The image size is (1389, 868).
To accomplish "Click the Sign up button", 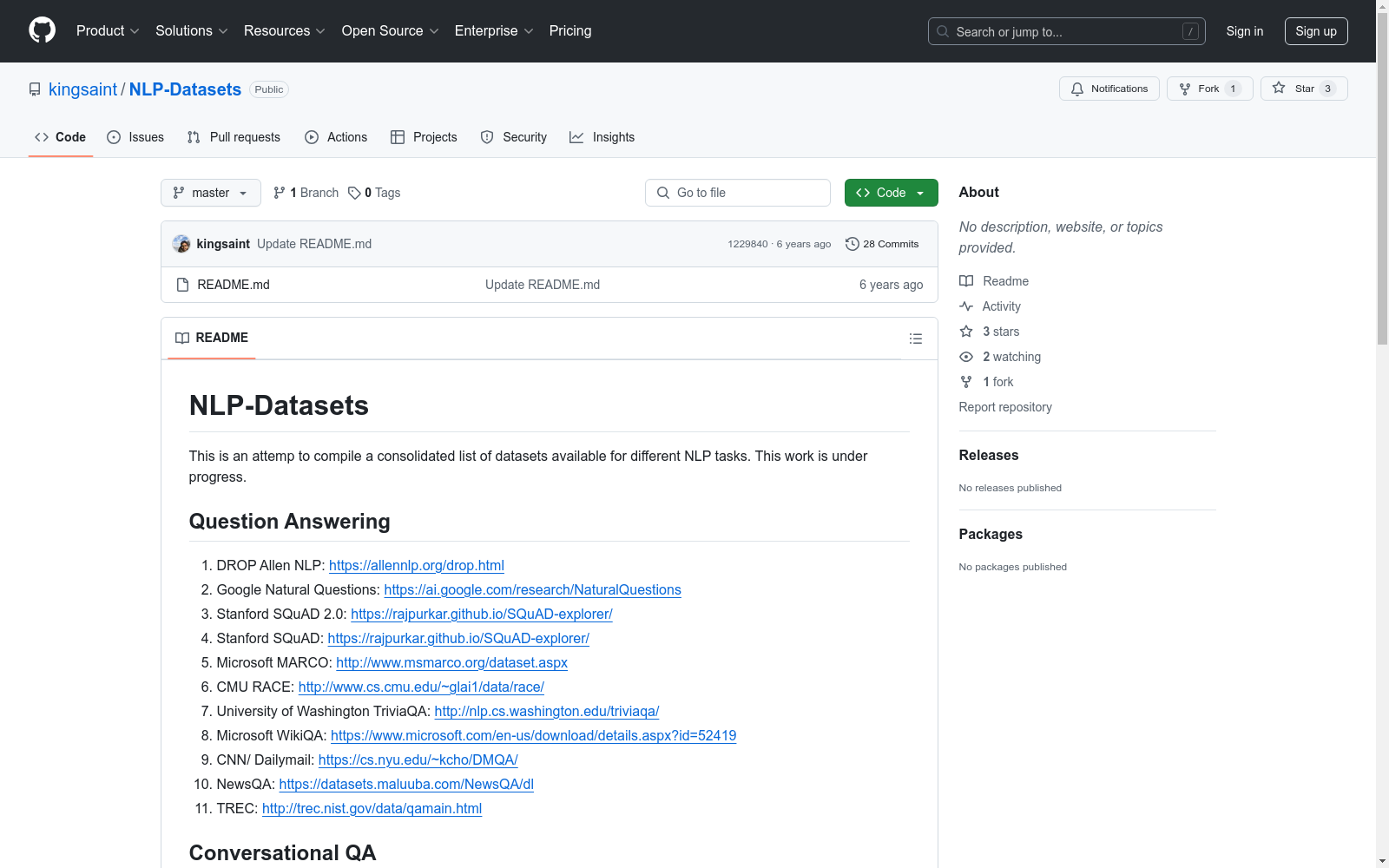I will [1316, 31].
